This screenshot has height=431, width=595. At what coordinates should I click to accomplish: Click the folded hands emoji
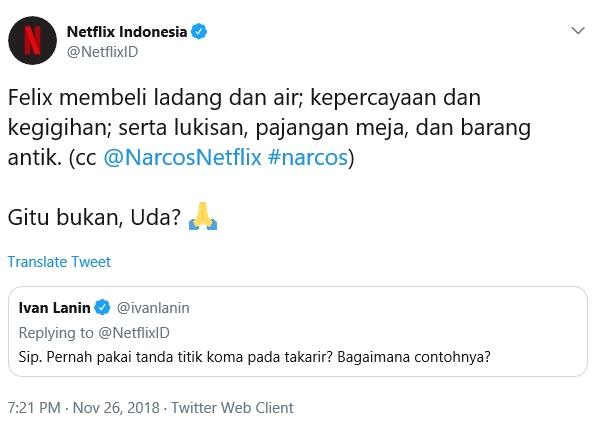point(203,216)
